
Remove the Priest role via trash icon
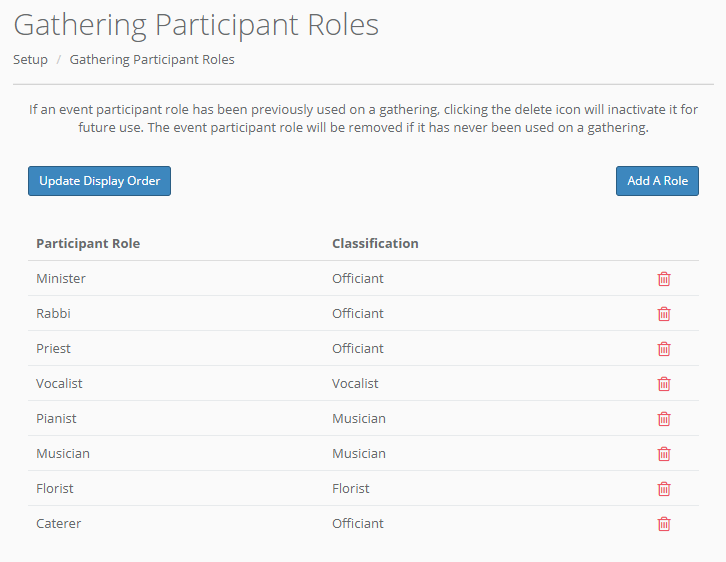(663, 349)
